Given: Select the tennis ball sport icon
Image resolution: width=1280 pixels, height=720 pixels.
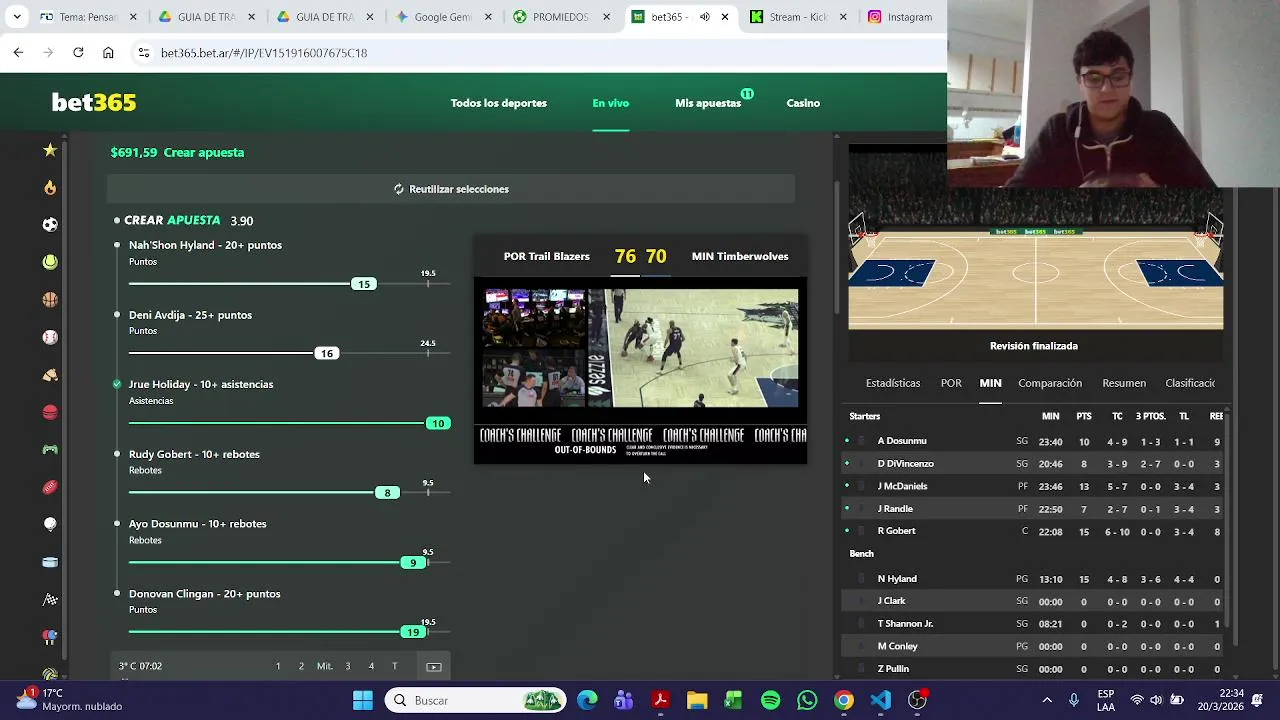Looking at the screenshot, I should [50, 262].
